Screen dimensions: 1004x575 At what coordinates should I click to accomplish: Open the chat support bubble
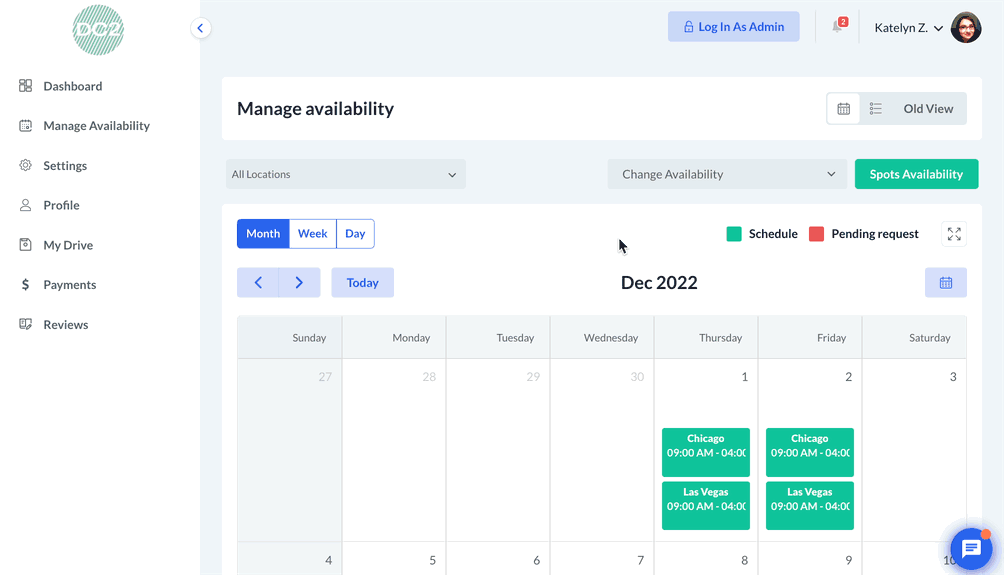click(970, 548)
